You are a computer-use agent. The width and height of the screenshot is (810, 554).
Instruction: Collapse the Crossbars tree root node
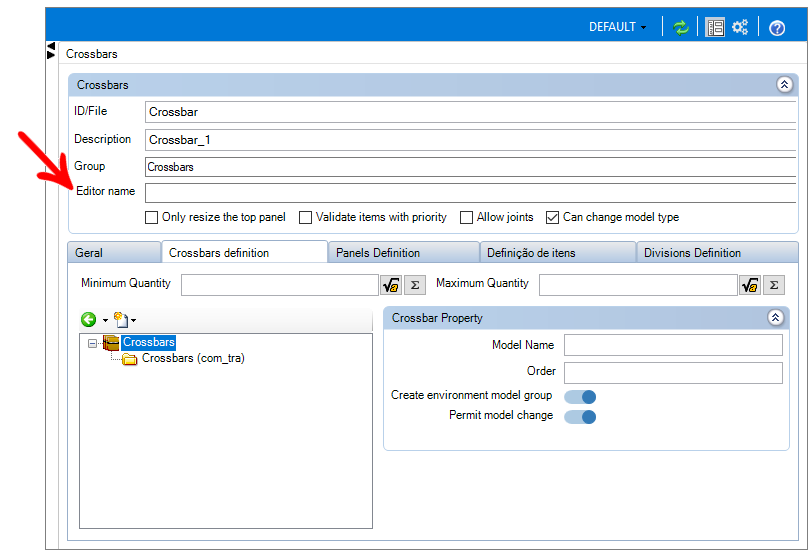coord(92,343)
